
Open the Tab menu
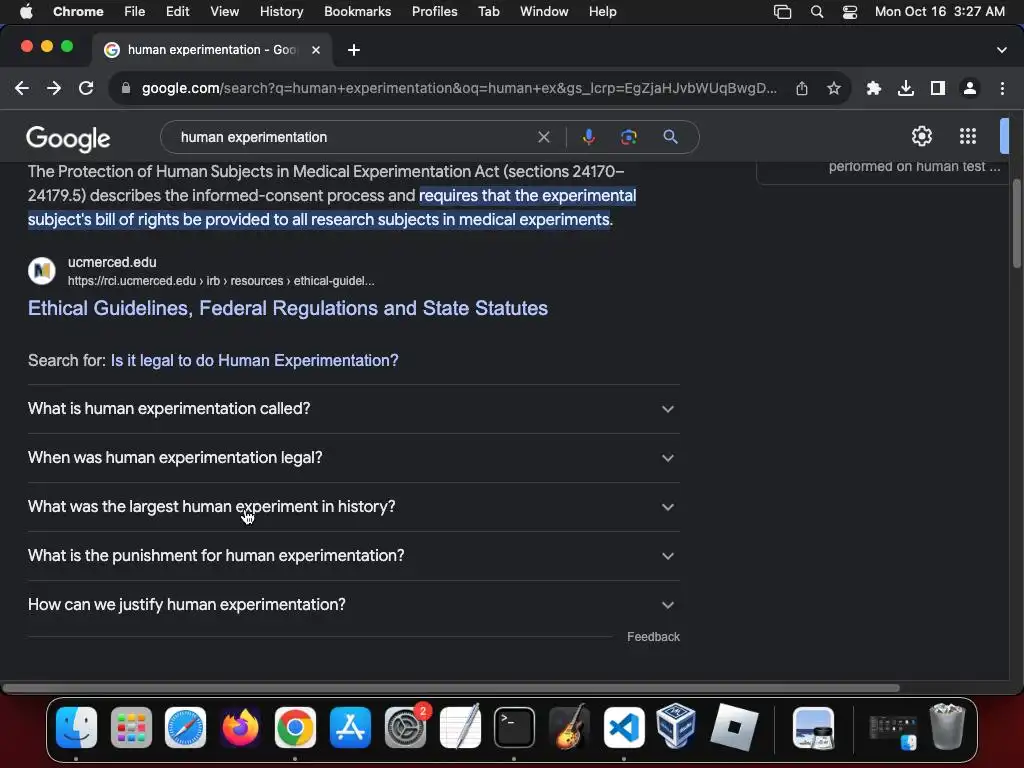pos(488,12)
